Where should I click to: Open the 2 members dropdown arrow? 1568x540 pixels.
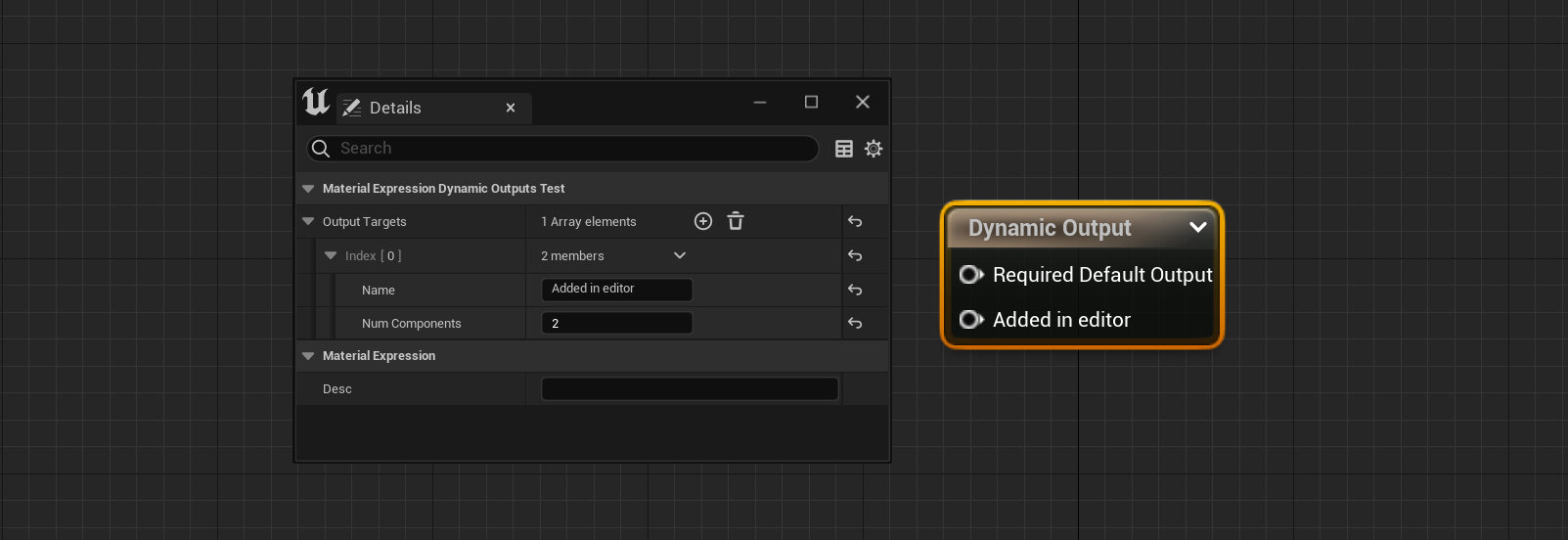(680, 256)
